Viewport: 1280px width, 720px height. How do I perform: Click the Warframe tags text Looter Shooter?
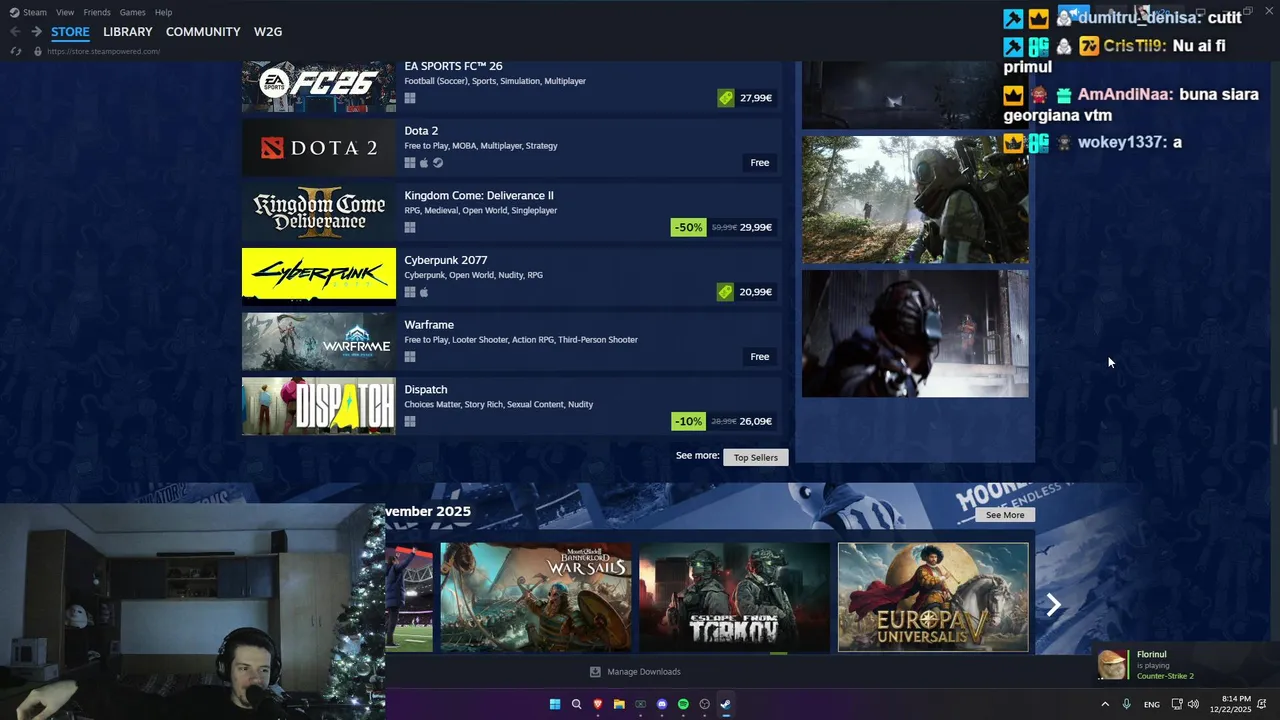coord(479,340)
